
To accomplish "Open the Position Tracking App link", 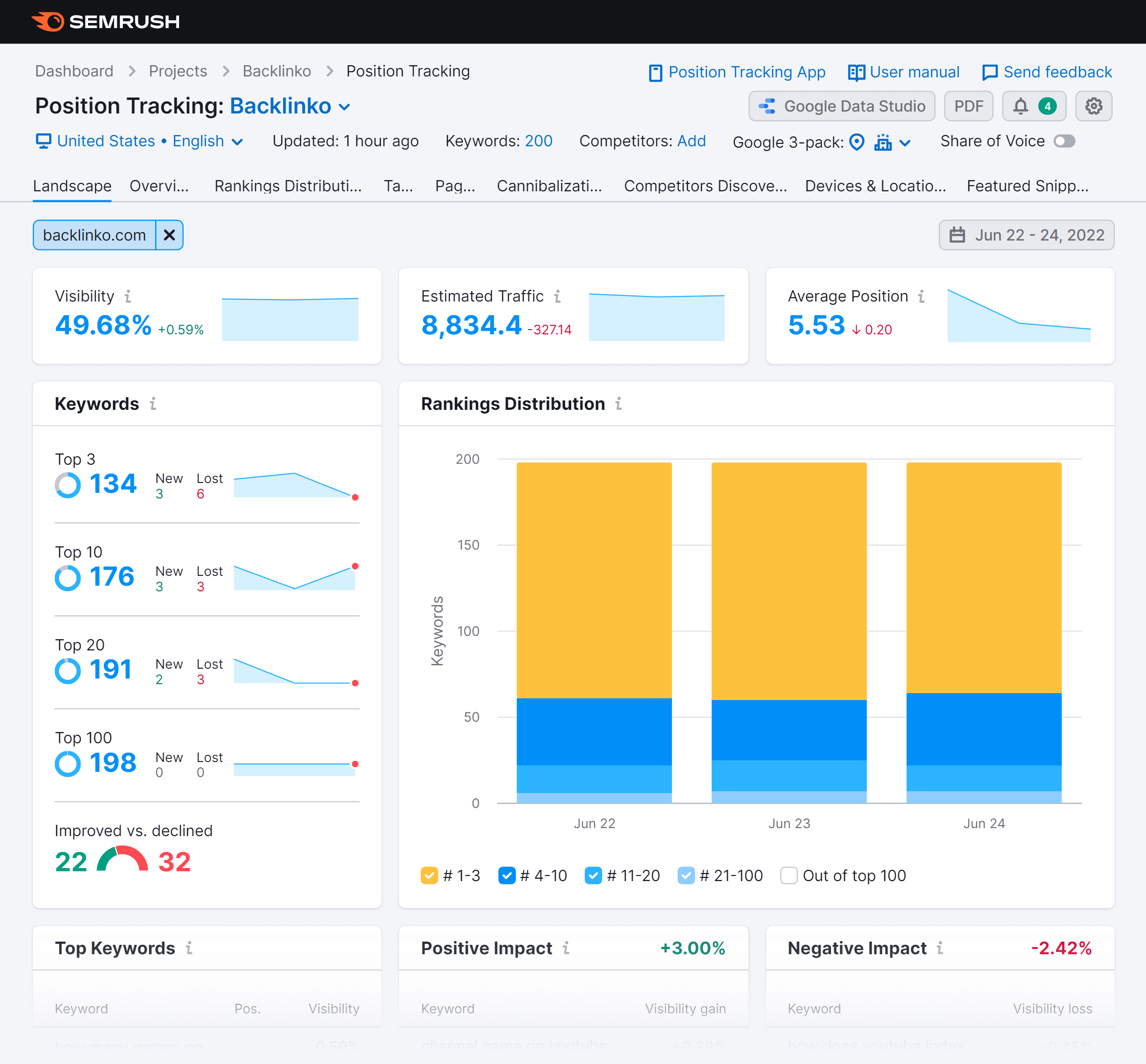I will tap(737, 72).
